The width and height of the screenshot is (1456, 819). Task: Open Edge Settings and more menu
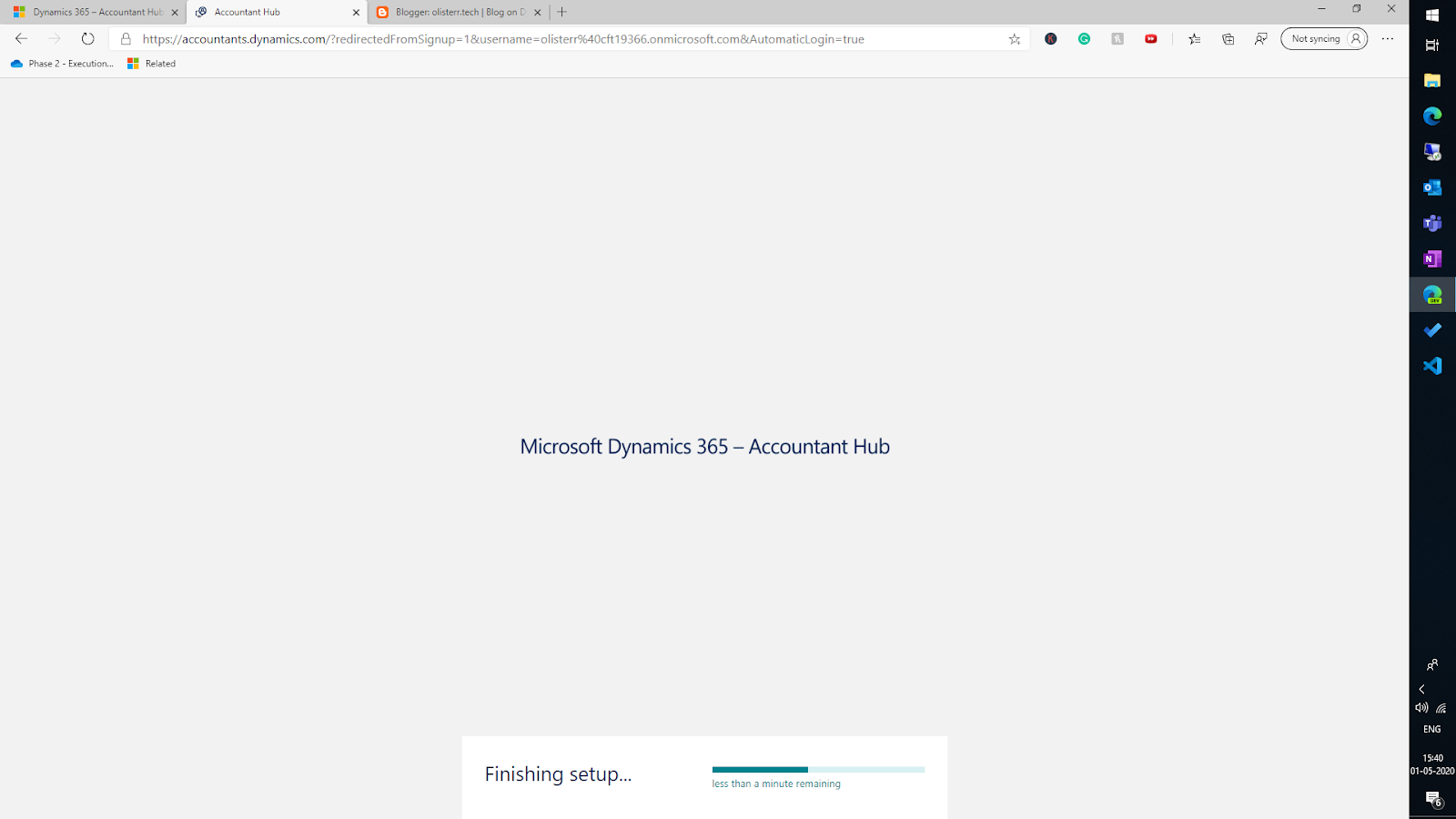point(1388,39)
